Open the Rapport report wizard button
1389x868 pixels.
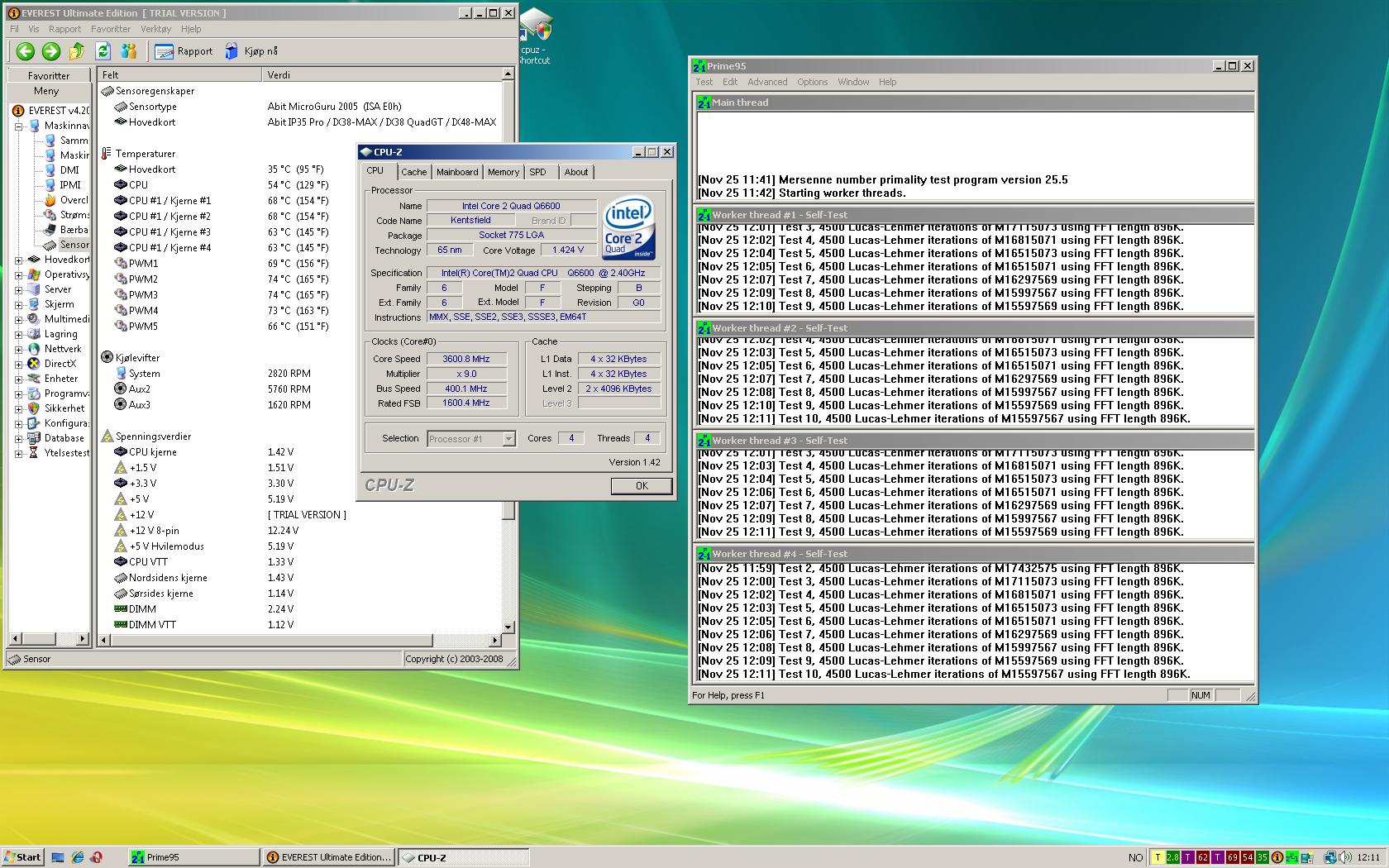click(184, 51)
